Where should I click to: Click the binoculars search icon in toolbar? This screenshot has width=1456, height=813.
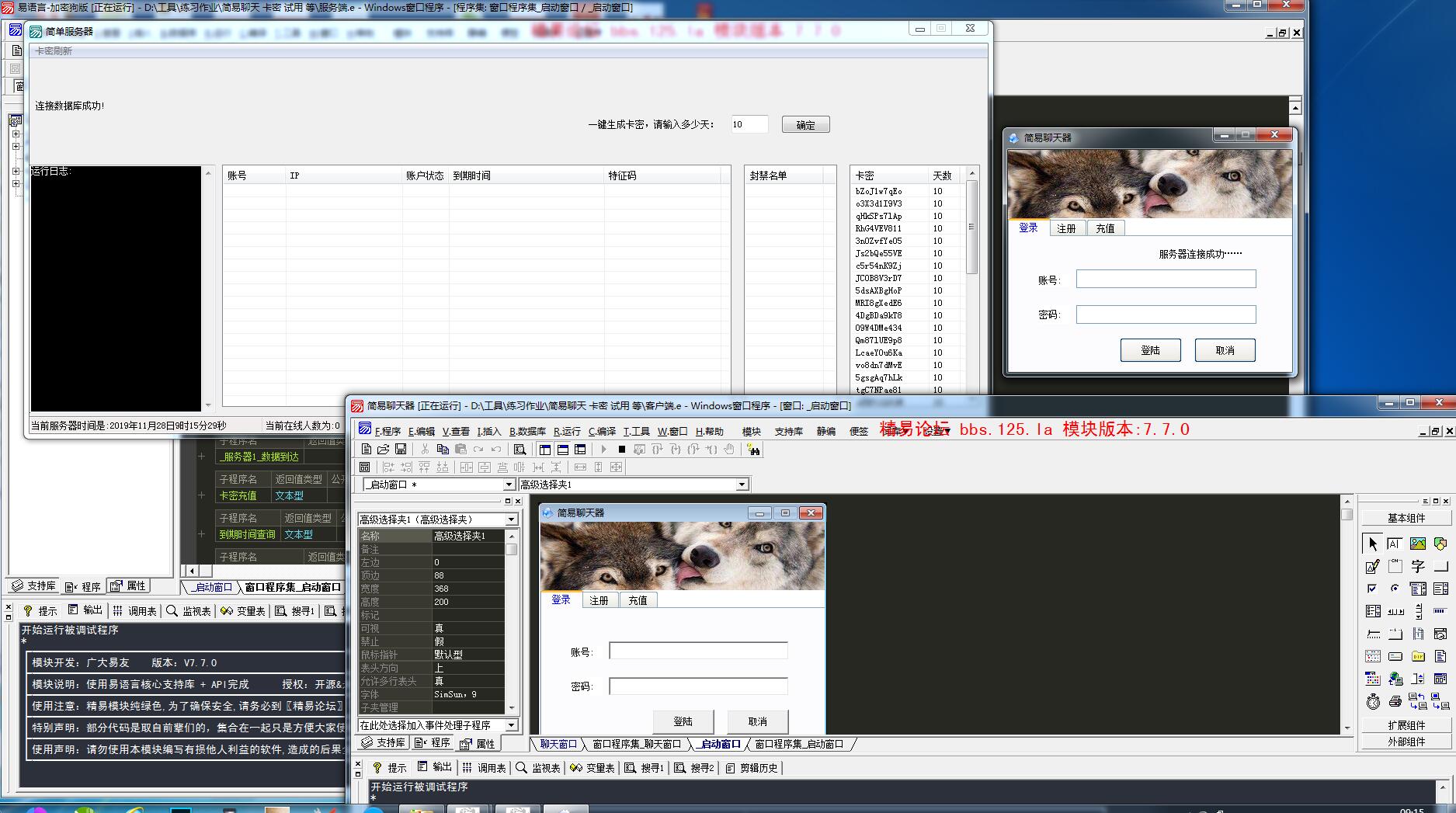click(753, 450)
